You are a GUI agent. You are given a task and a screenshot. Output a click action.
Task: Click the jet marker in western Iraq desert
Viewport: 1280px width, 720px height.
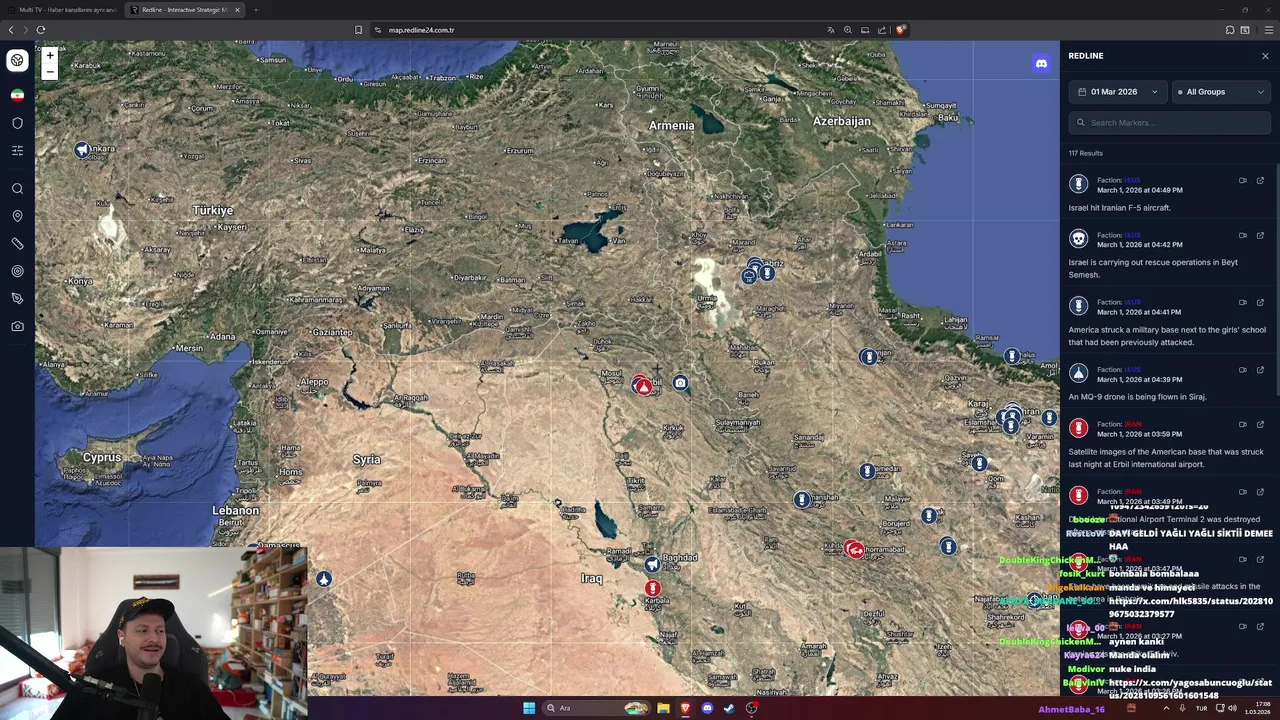(323, 579)
